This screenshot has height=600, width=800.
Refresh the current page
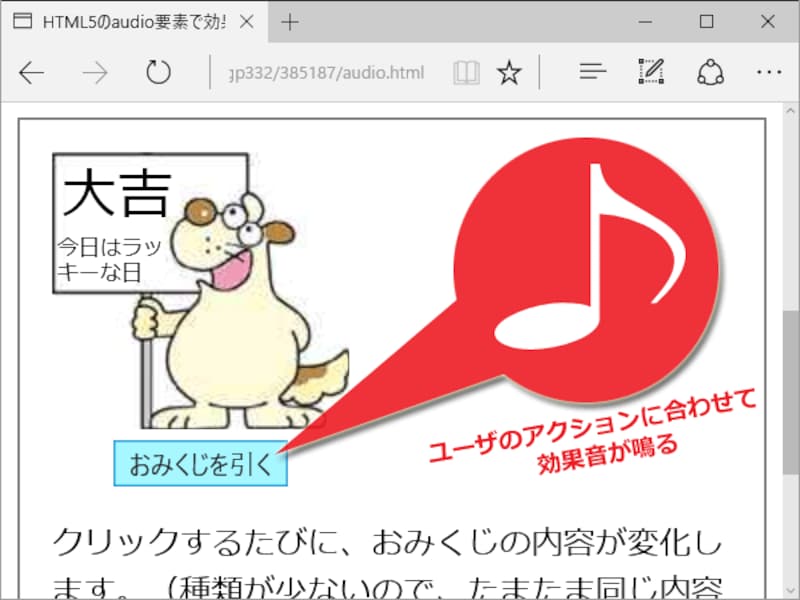point(158,73)
